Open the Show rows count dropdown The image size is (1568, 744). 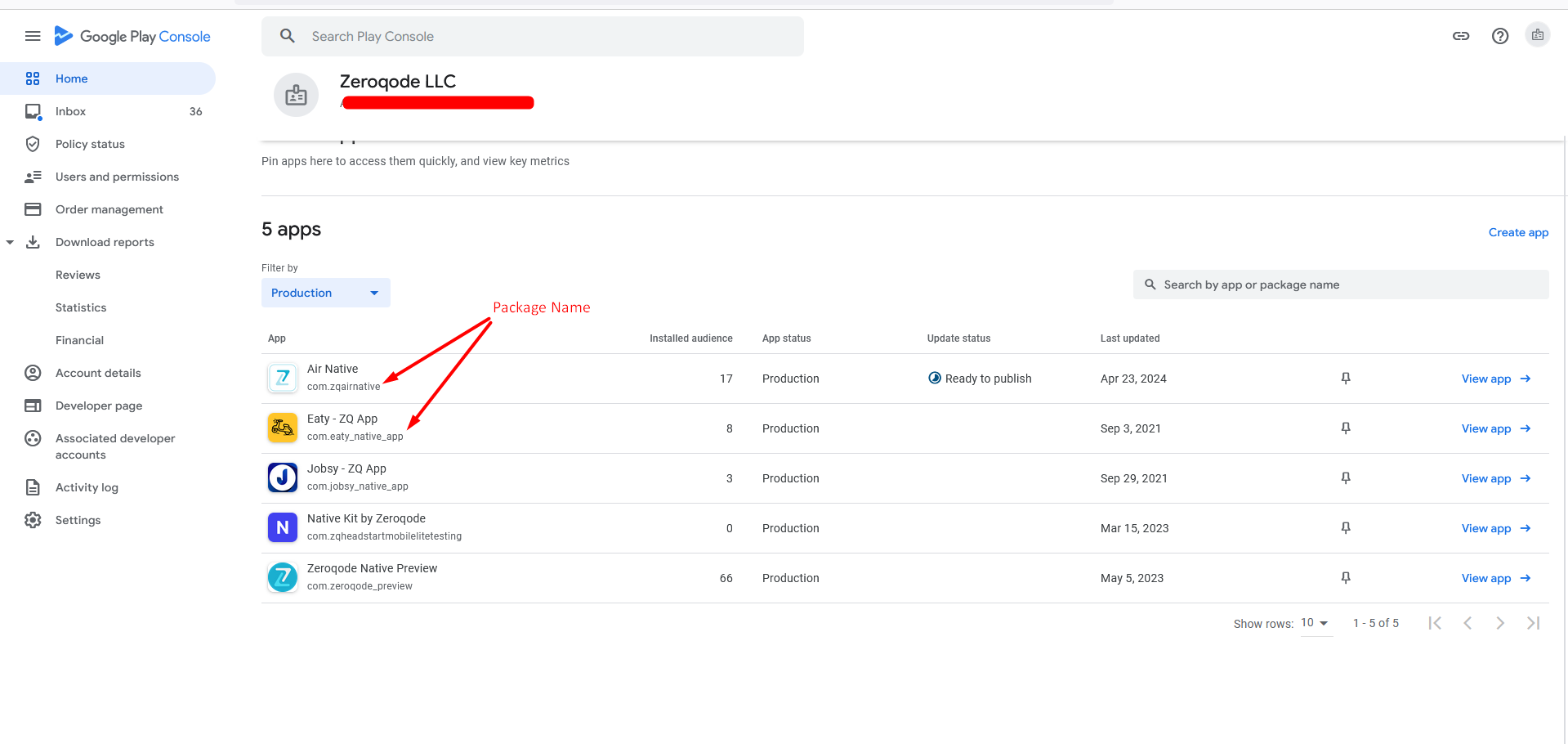pyautogui.click(x=1316, y=623)
